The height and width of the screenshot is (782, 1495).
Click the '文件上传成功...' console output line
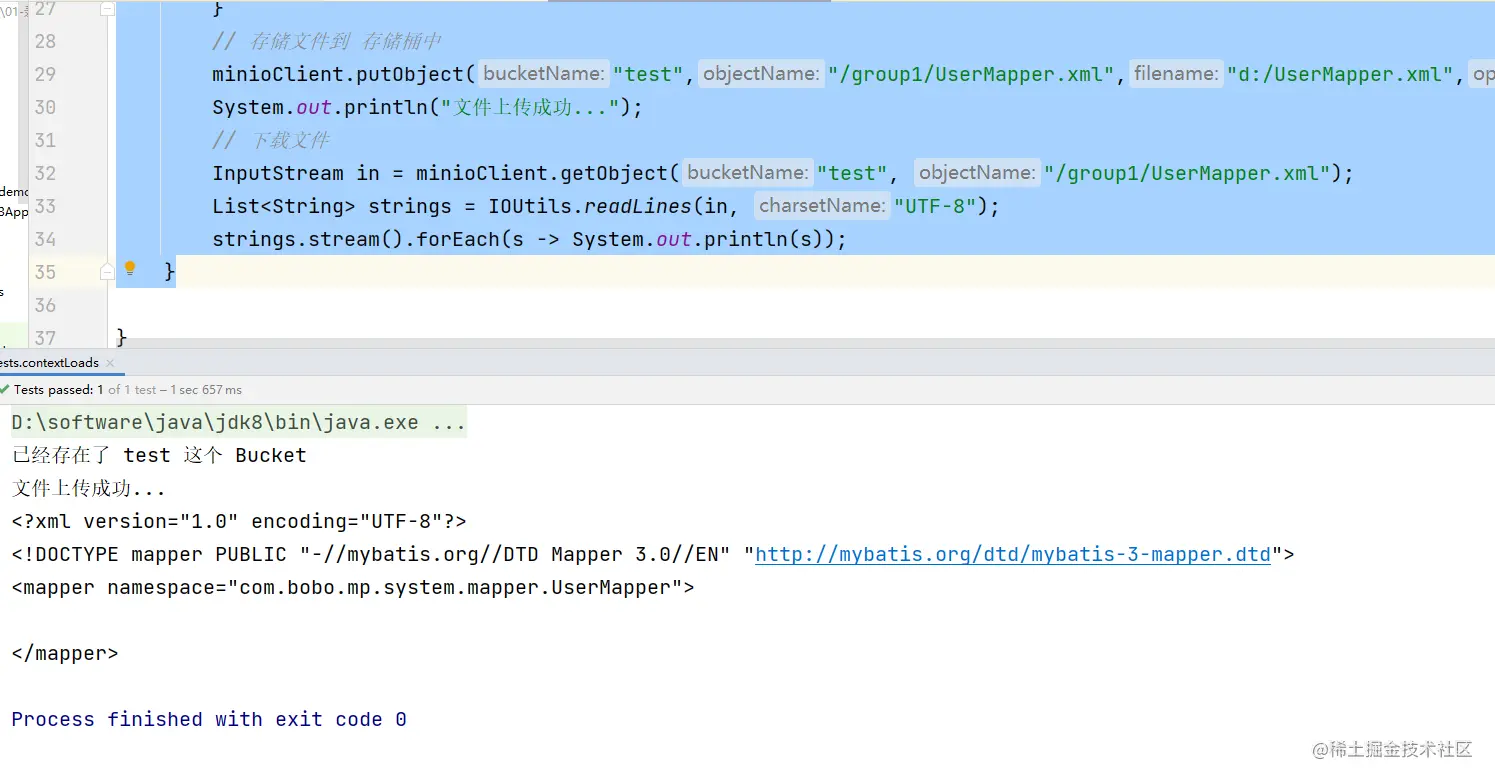pos(88,489)
